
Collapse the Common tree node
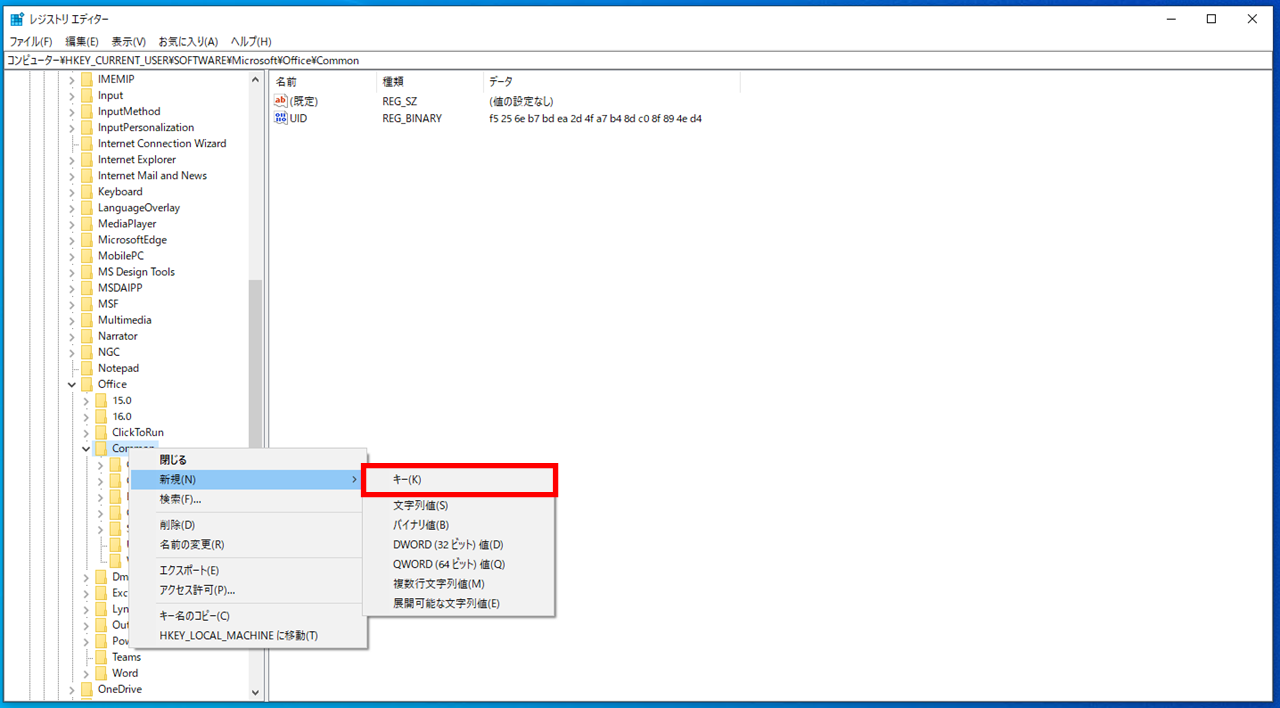[x=86, y=449]
